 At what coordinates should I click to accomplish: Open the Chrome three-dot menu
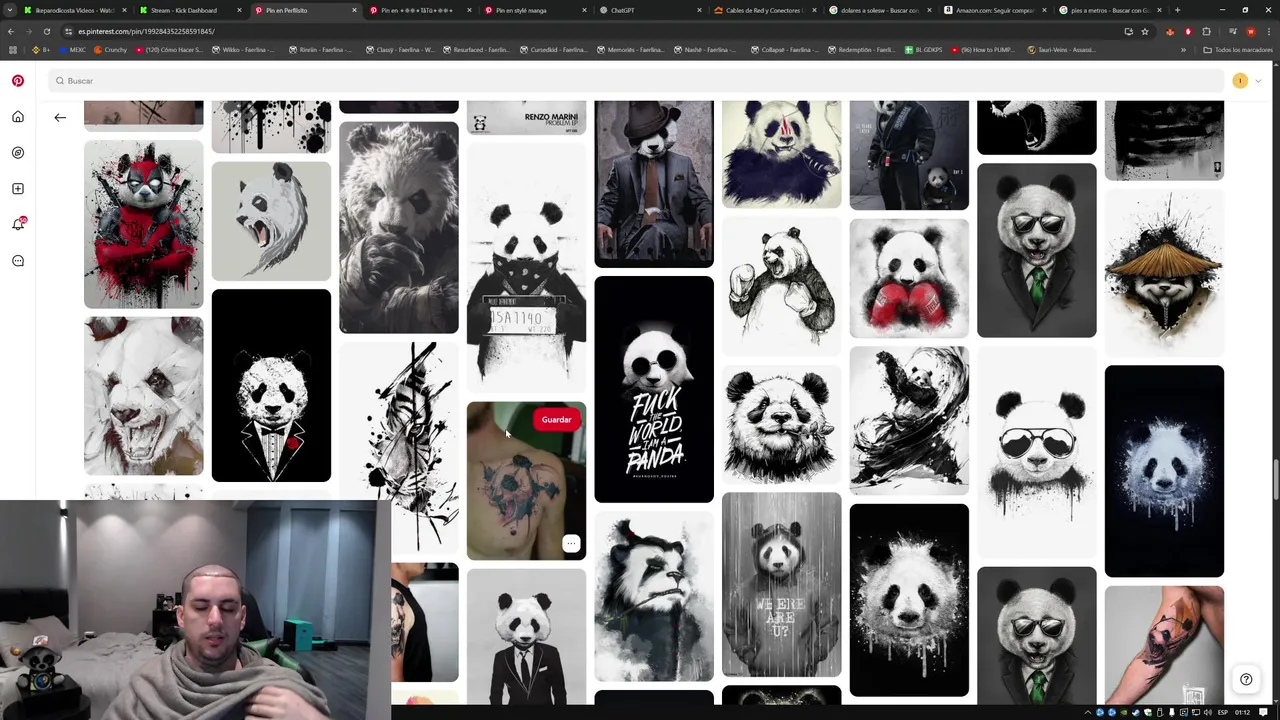1268,31
